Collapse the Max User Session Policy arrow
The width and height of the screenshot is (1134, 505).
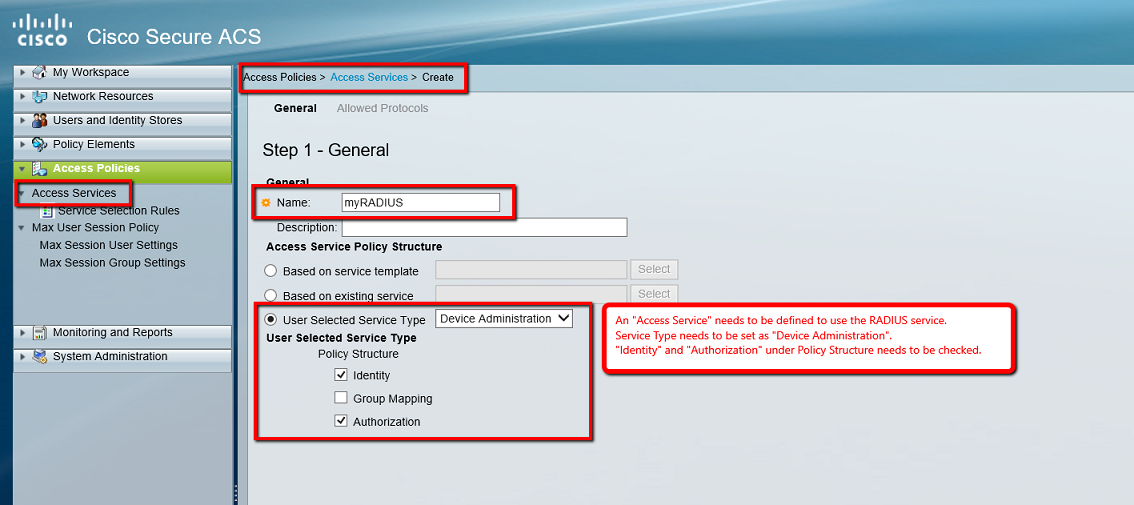coord(23,229)
